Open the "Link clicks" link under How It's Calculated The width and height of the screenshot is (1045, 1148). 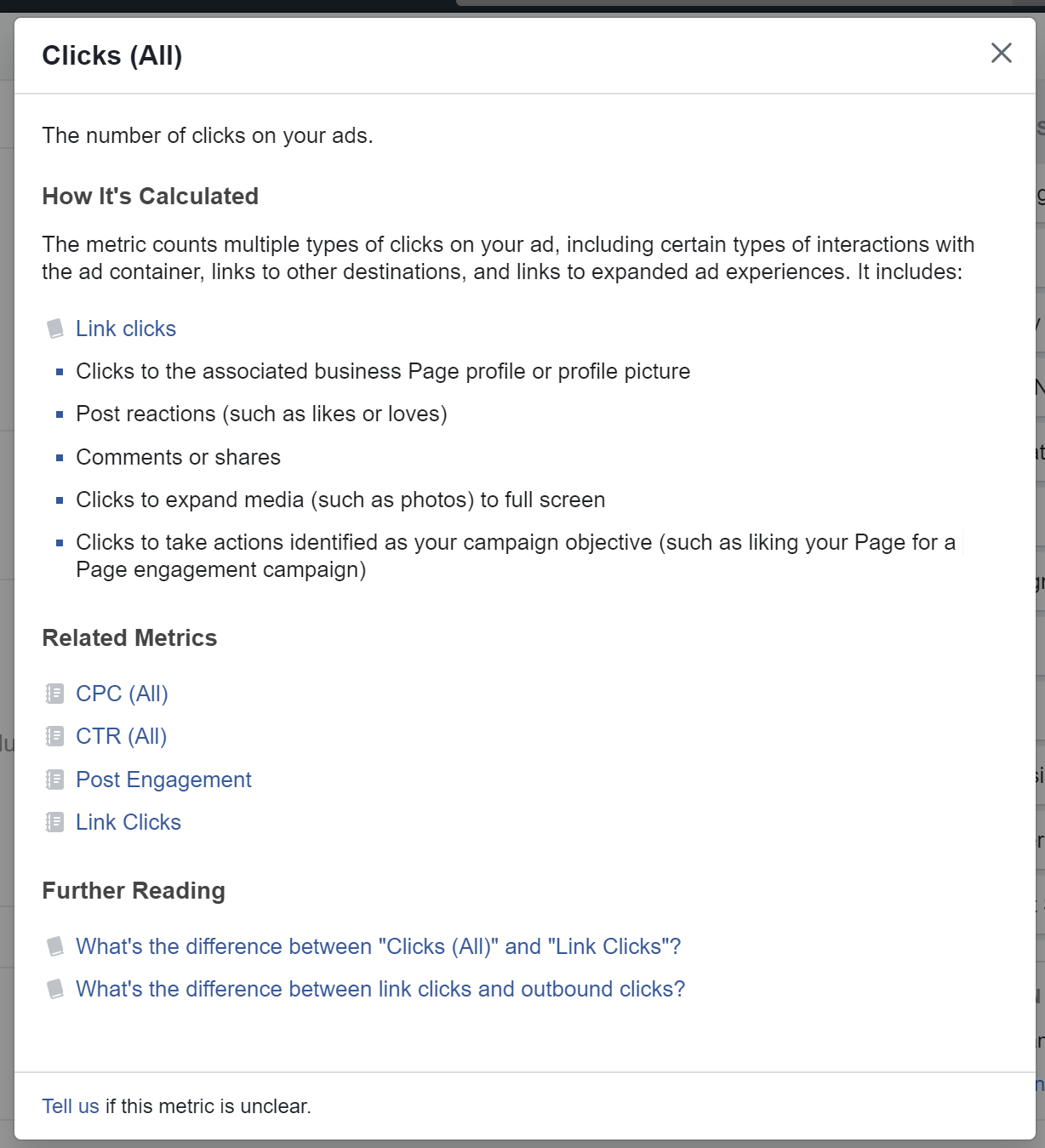[126, 328]
